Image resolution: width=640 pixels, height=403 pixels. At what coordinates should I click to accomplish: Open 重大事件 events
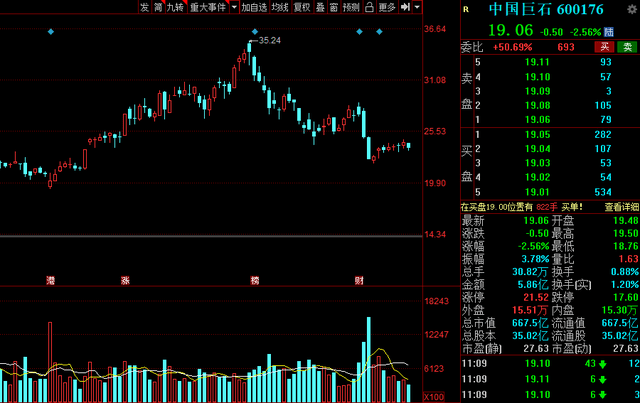click(x=208, y=7)
